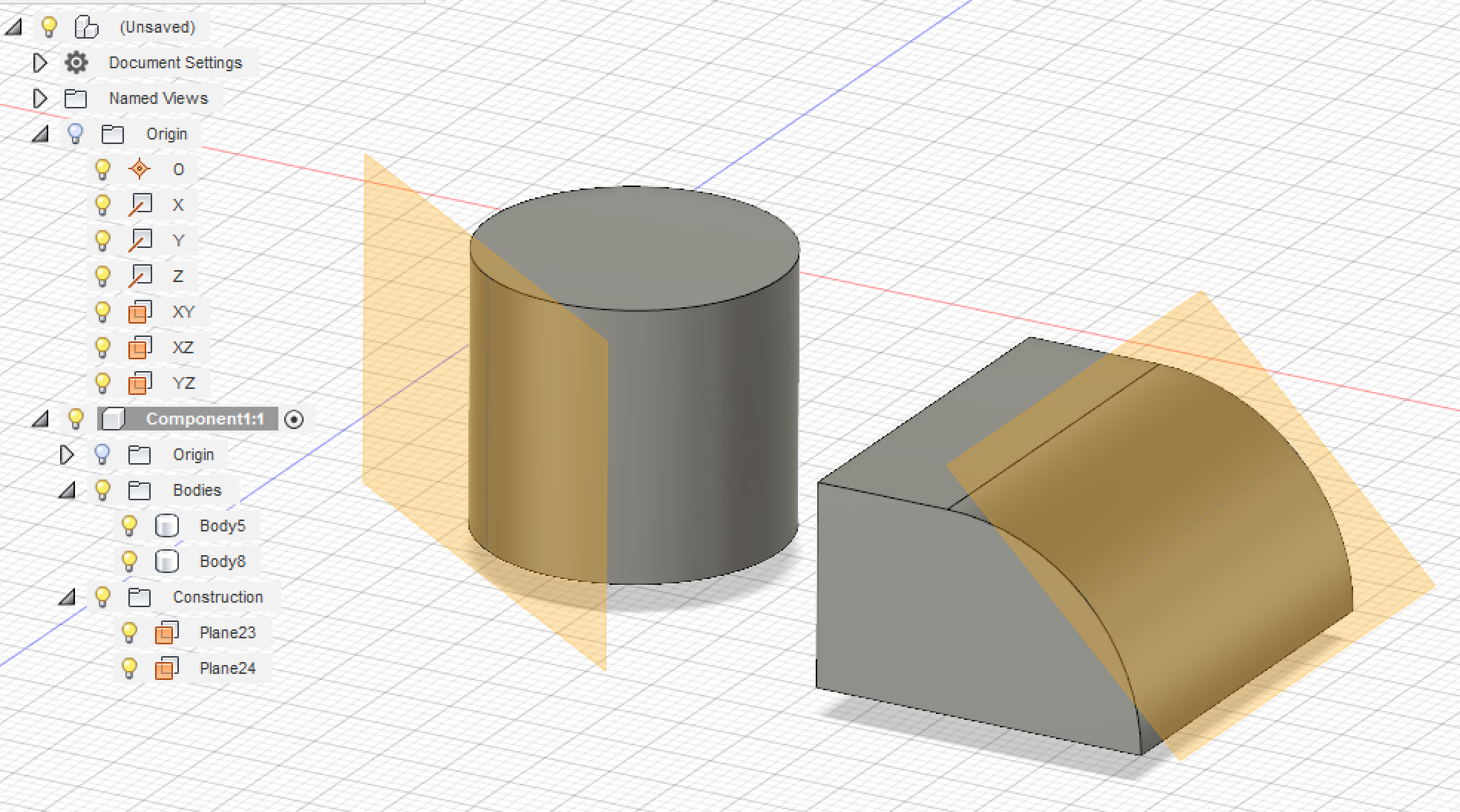
Task: Select the Bodies folder entry
Action: pos(196,490)
